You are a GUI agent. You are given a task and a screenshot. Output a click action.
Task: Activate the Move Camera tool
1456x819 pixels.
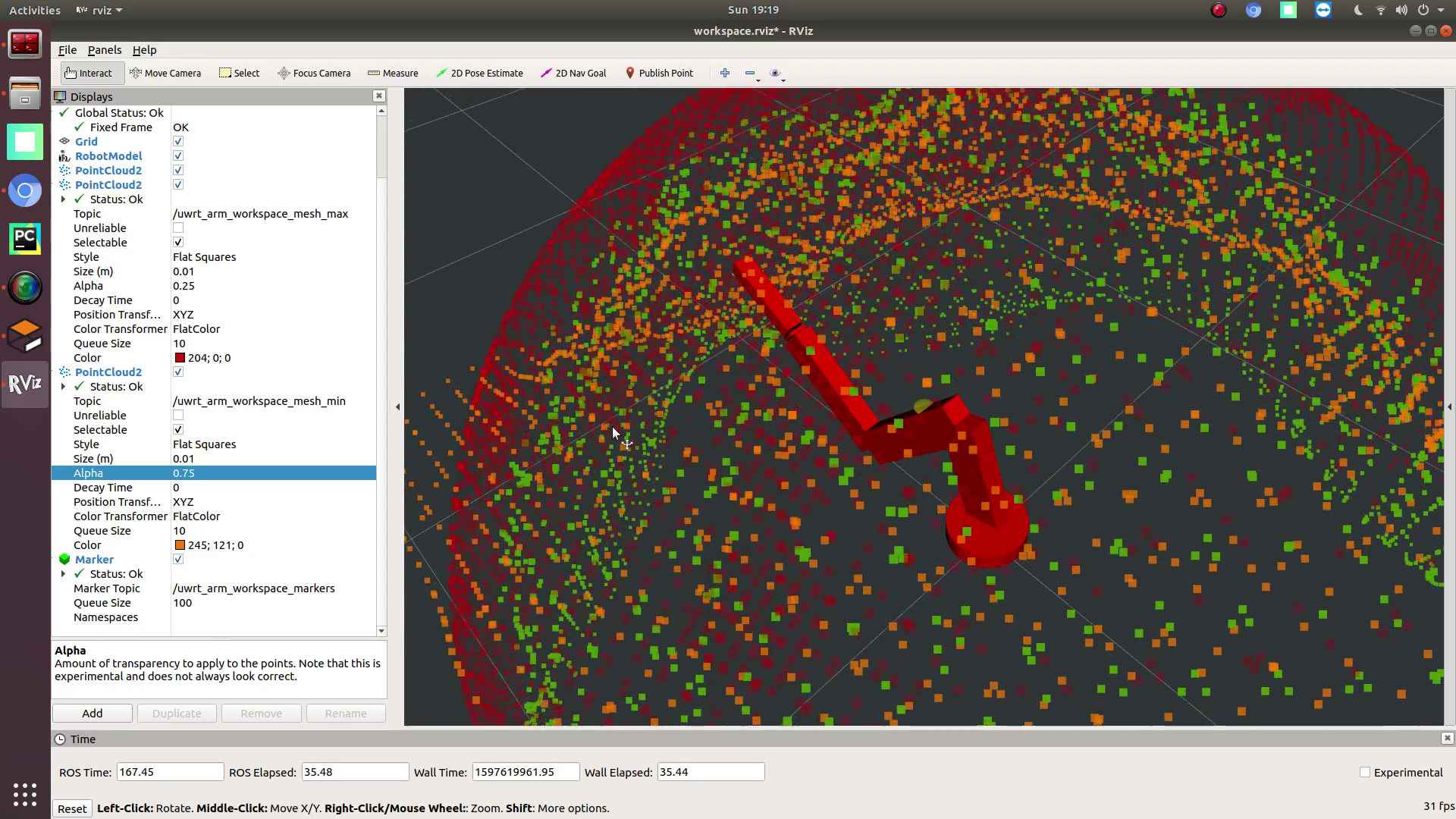165,73
